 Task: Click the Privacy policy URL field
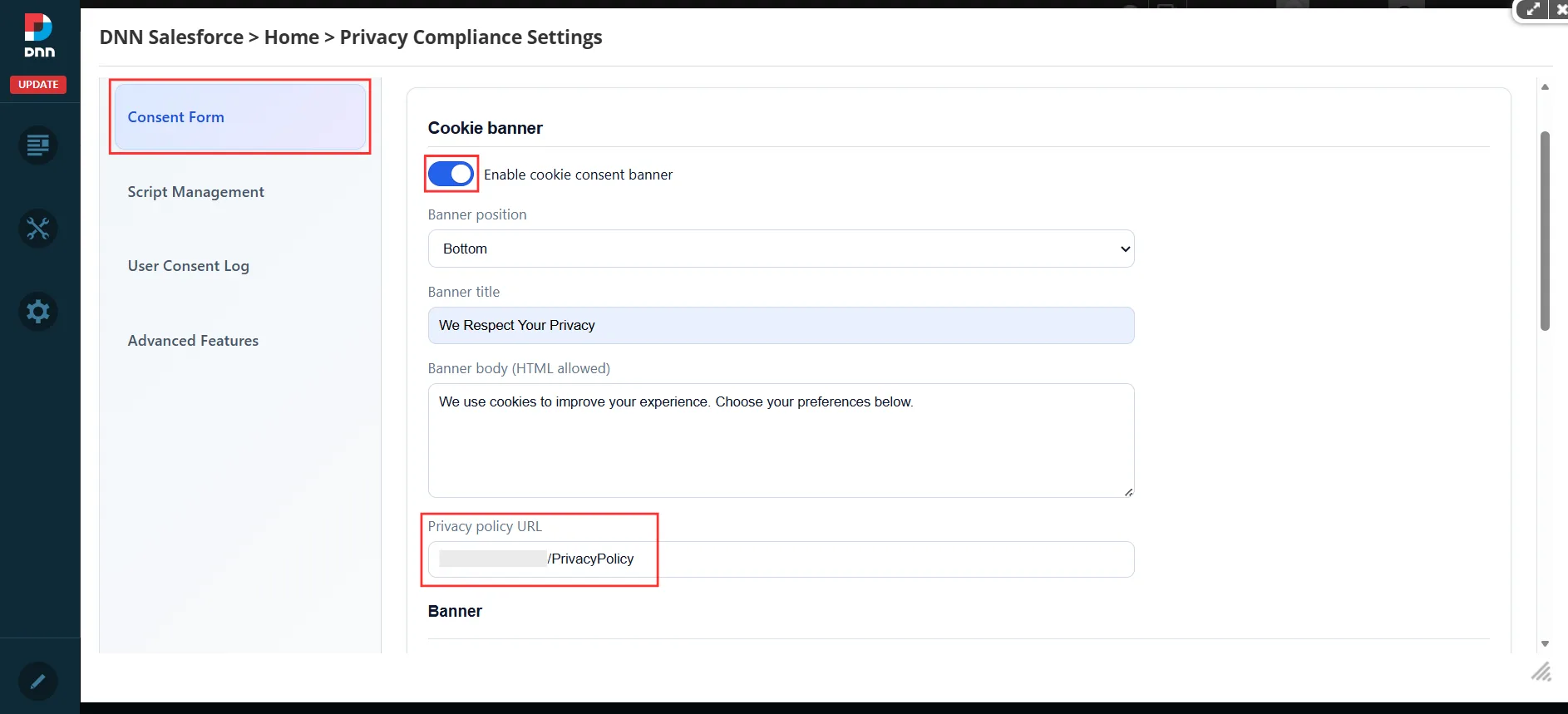click(x=781, y=559)
